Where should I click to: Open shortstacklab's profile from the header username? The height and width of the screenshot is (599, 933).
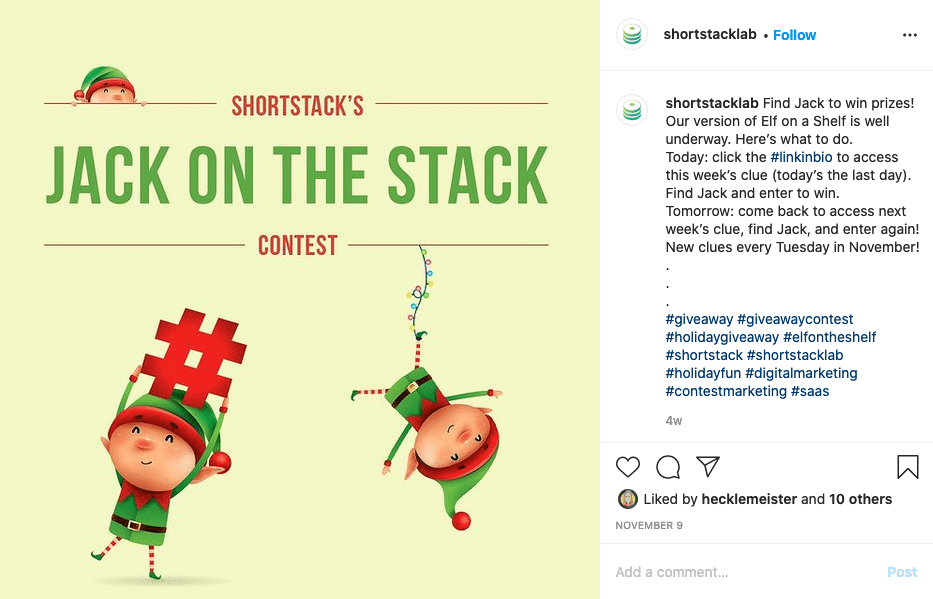pyautogui.click(x=710, y=34)
